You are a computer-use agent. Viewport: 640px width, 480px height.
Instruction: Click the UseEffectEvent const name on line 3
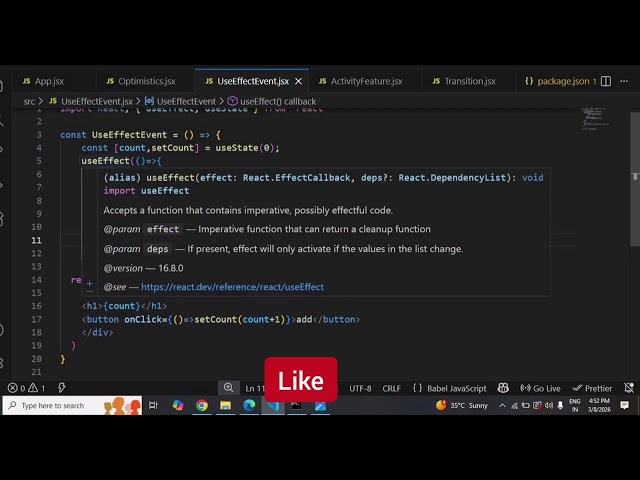[129, 135]
